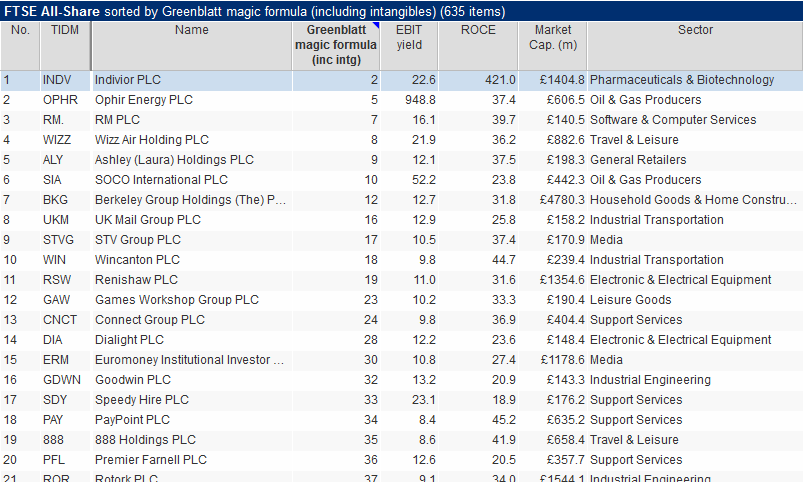Image resolution: width=803 pixels, height=482 pixels.
Task: Select the Indivior PLC row name
Action: (x=128, y=80)
